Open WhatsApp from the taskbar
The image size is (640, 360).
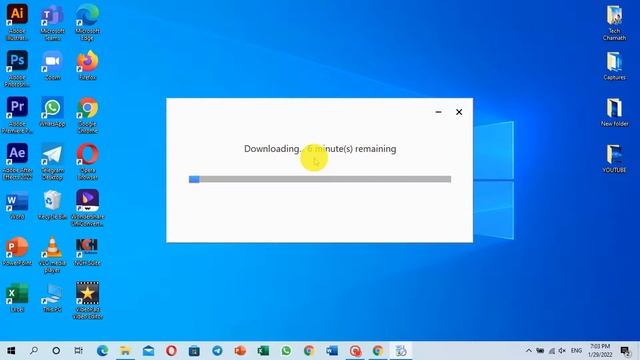[286, 351]
